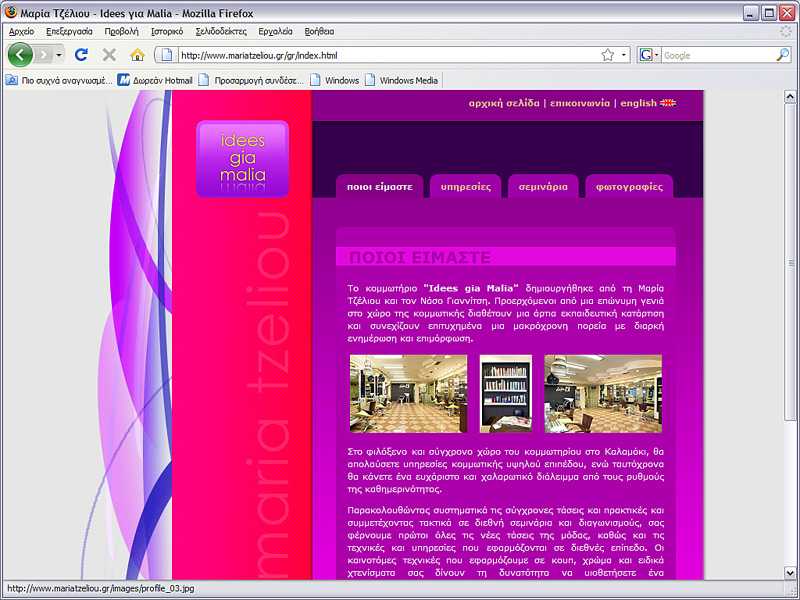800x600 pixels.
Task: Open the search engine selector dropdown
Action: click(x=649, y=55)
